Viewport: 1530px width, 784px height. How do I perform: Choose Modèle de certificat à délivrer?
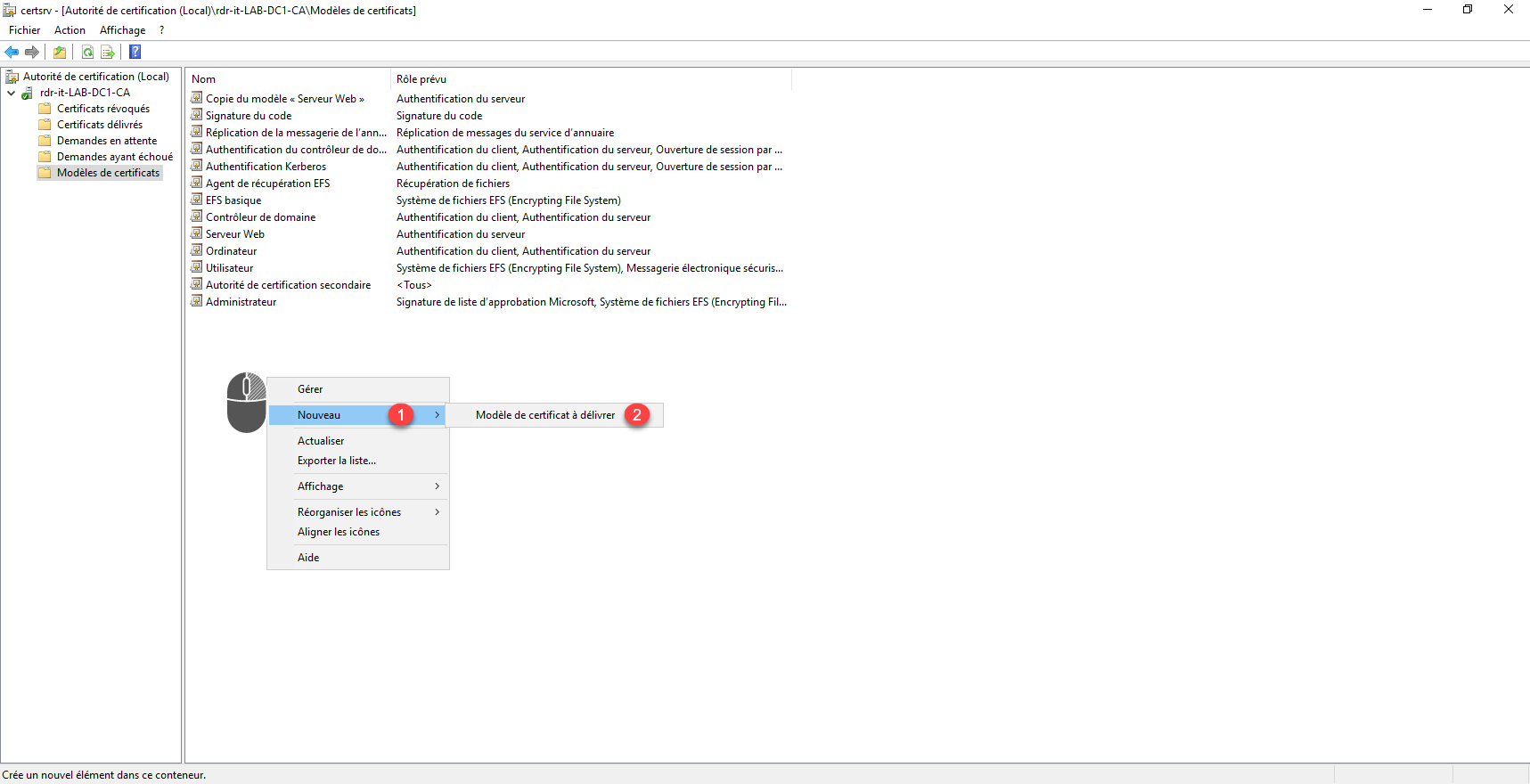coord(544,415)
